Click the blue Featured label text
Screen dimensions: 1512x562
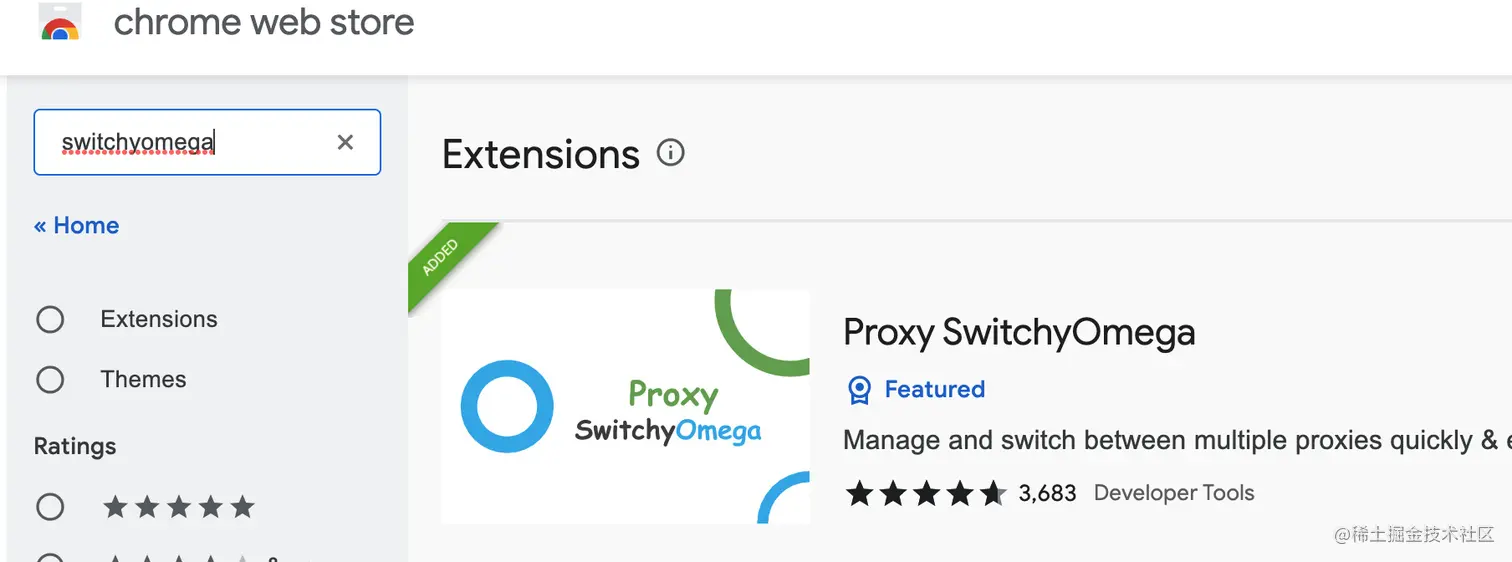pos(934,390)
